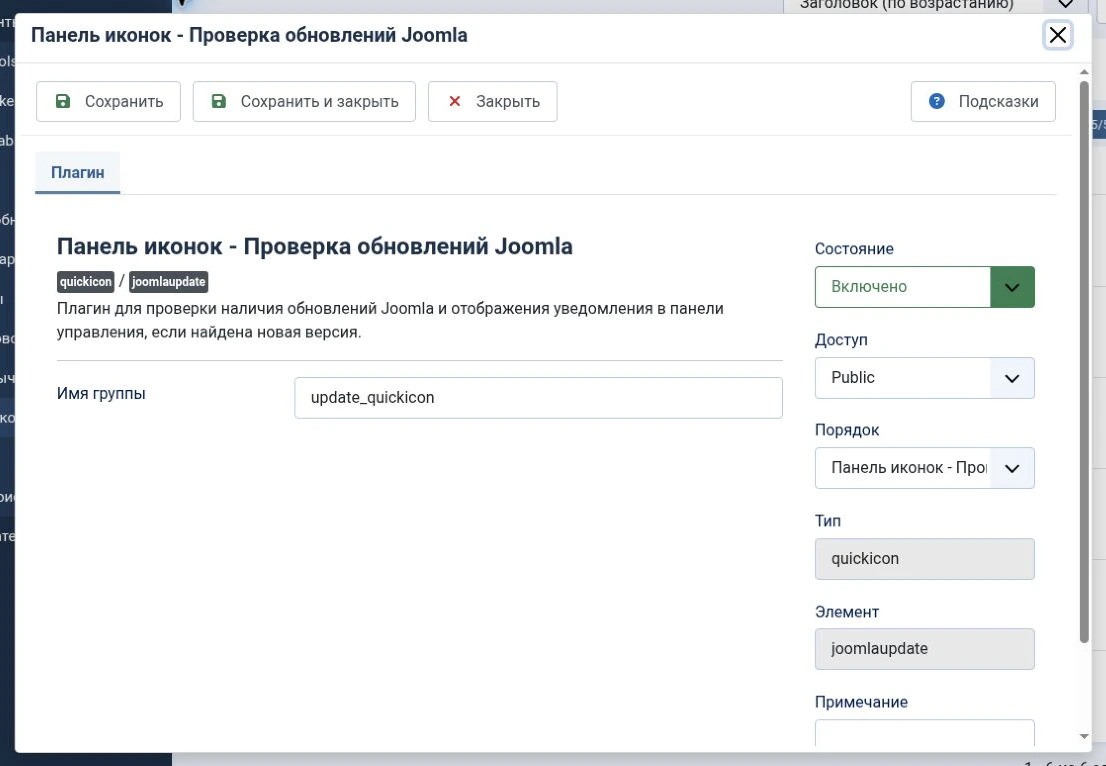The width and height of the screenshot is (1106, 766).
Task: Click the Имя группы label
Action: [101, 393]
